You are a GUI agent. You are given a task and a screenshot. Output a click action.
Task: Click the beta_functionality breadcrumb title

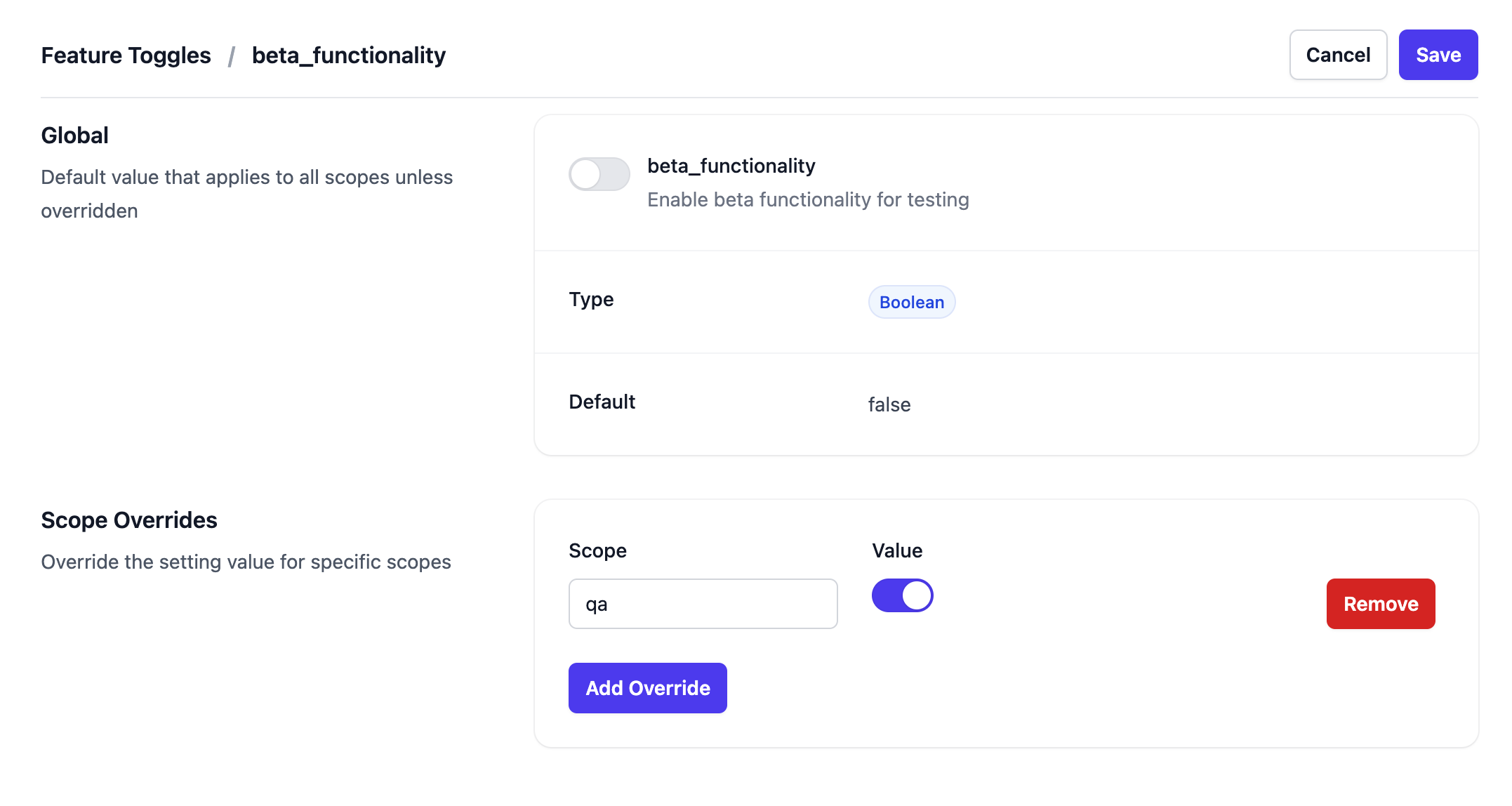pos(348,55)
